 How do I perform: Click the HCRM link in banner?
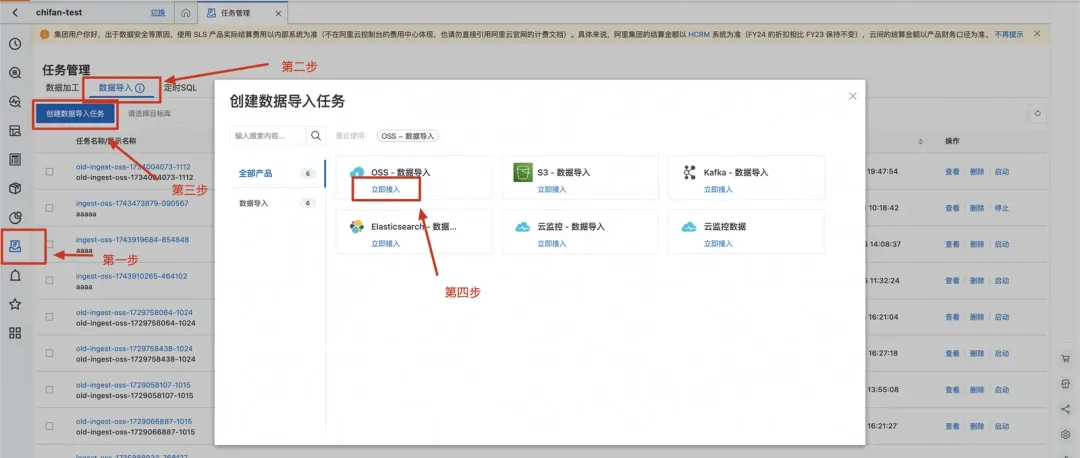[x=698, y=34]
